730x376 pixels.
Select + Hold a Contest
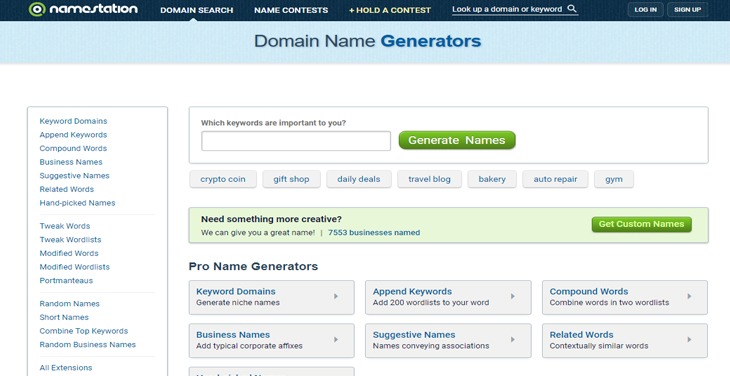coord(390,10)
